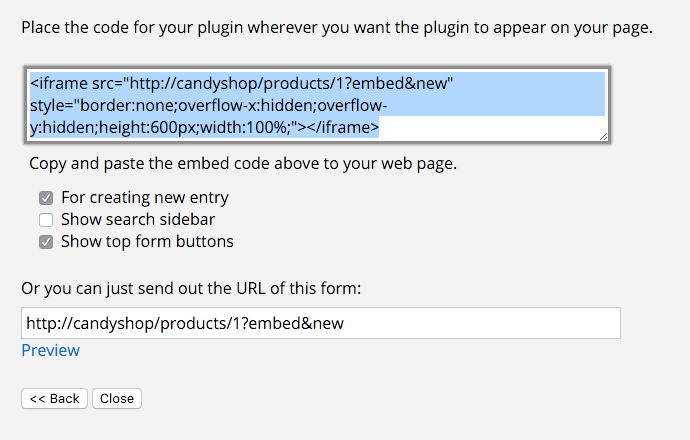The height and width of the screenshot is (440, 690).
Task: Open the Preview link
Action: click(50, 350)
